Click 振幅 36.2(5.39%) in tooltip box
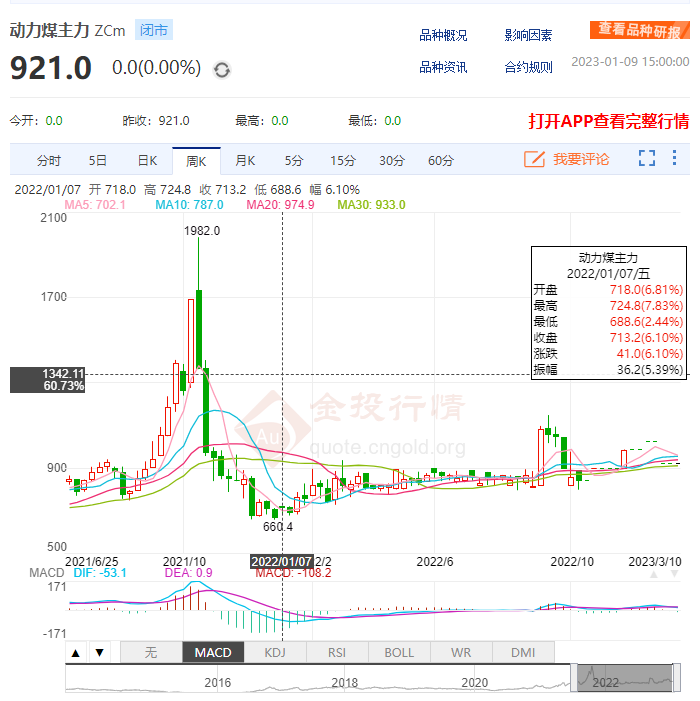The height and width of the screenshot is (701, 700). (608, 370)
